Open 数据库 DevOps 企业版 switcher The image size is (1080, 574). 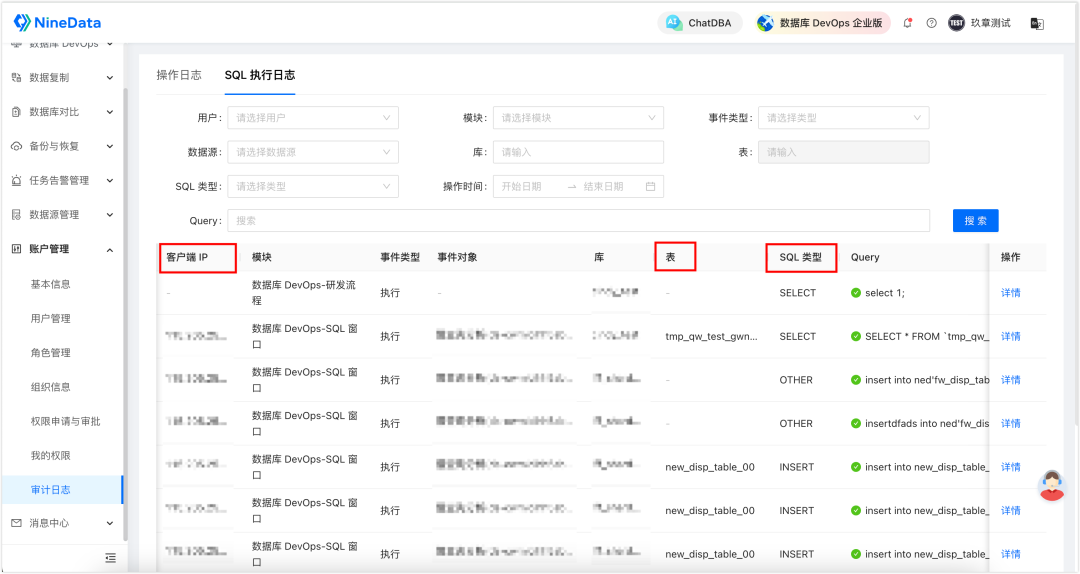[822, 23]
